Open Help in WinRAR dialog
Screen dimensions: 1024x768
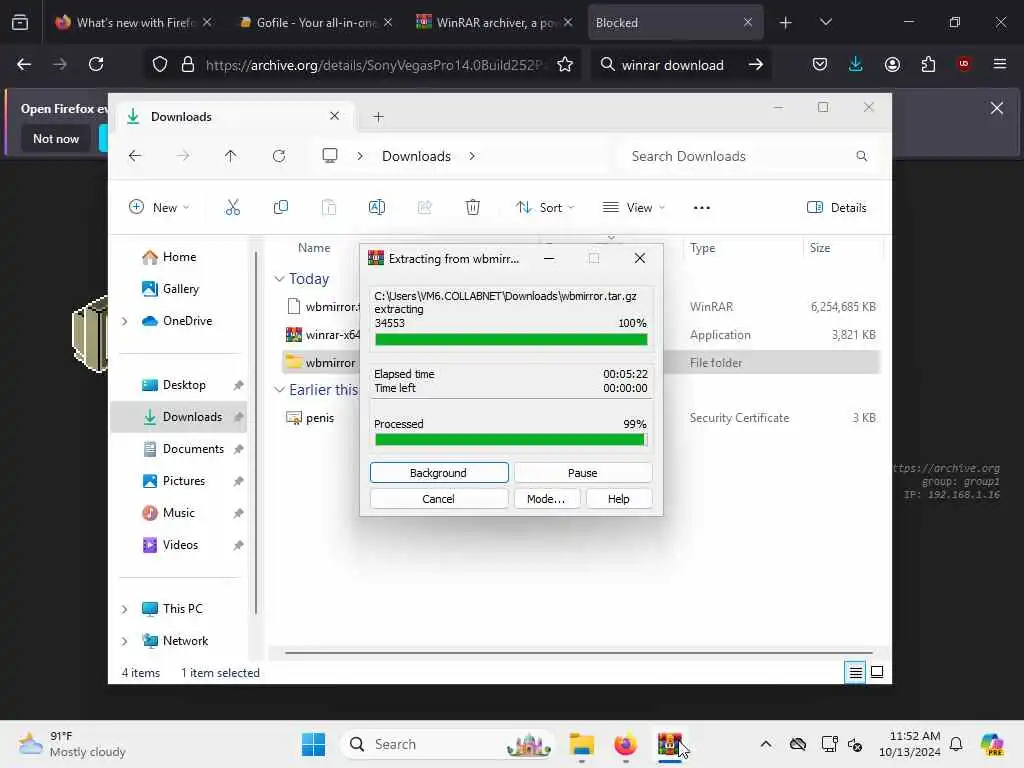[x=618, y=499]
